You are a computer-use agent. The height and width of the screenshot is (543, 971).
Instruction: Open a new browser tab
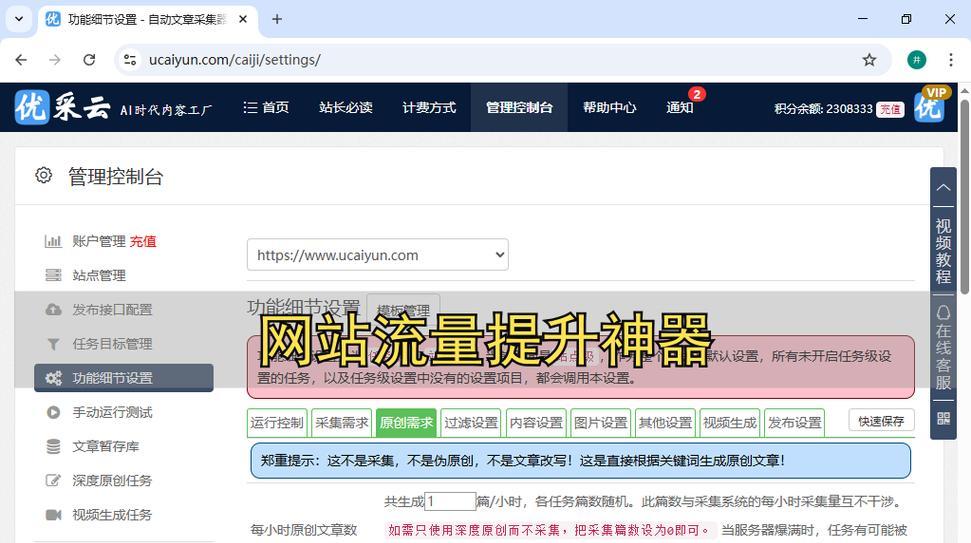(x=277, y=19)
